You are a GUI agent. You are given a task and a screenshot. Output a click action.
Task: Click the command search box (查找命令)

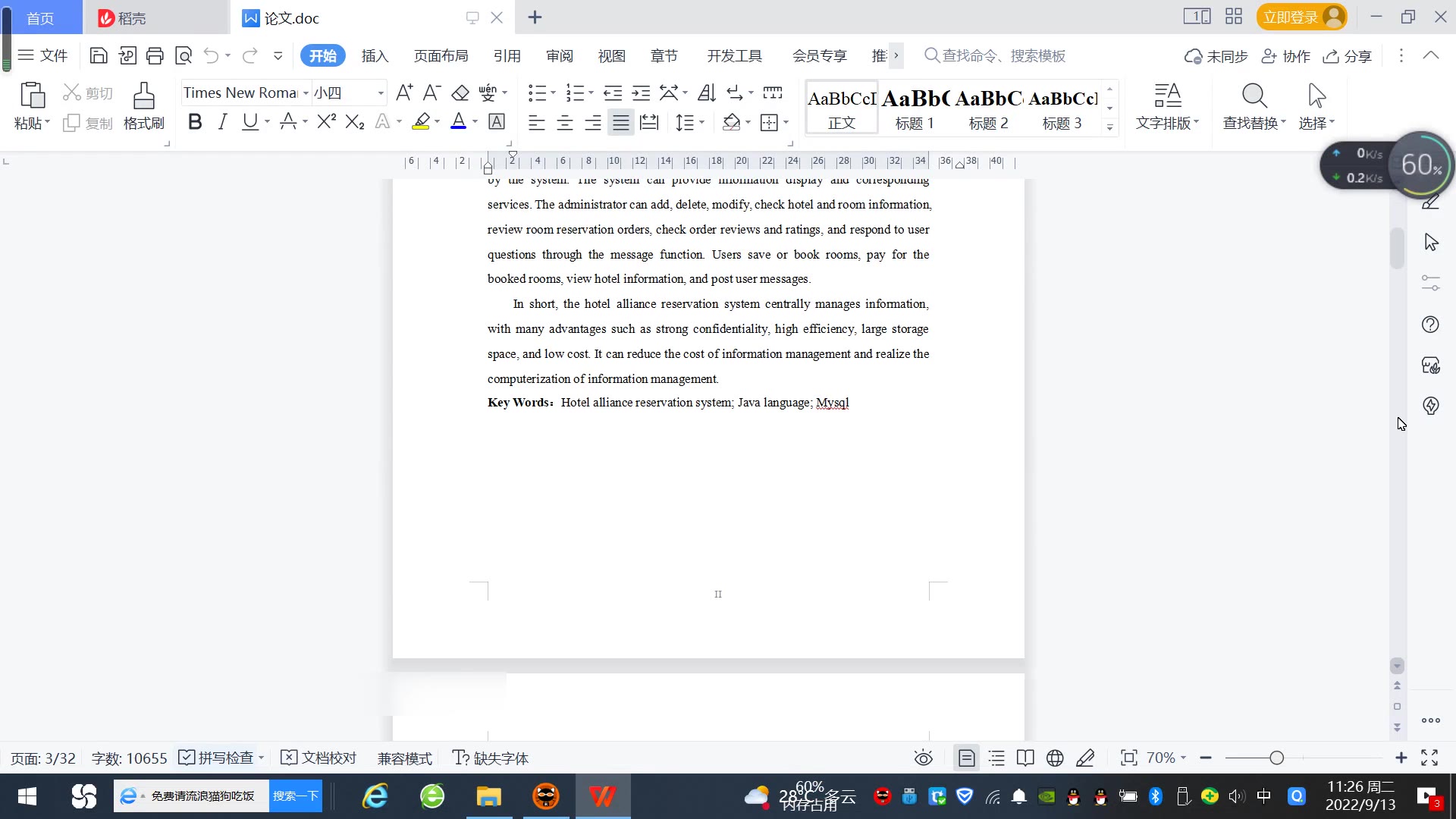coord(1003,55)
